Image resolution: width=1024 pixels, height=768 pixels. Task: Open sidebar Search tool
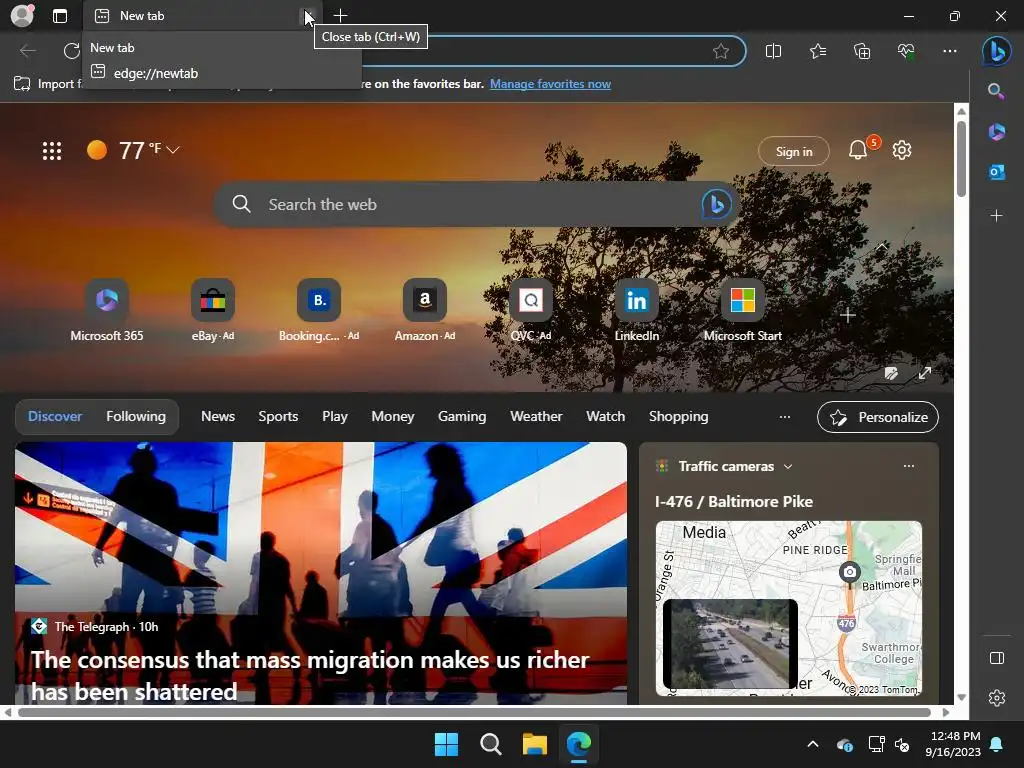[996, 91]
